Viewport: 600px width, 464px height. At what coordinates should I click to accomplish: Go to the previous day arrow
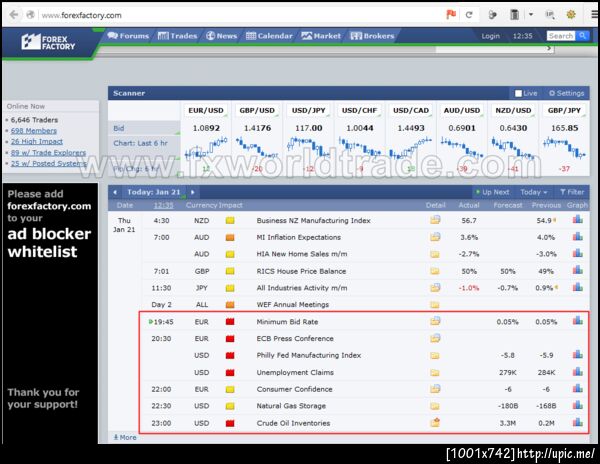point(115,192)
